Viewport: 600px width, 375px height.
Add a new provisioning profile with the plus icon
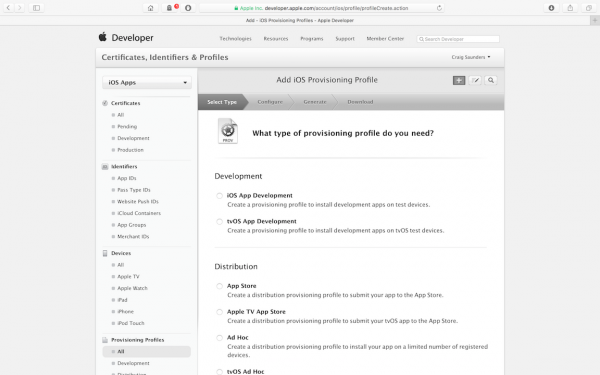tap(459, 80)
